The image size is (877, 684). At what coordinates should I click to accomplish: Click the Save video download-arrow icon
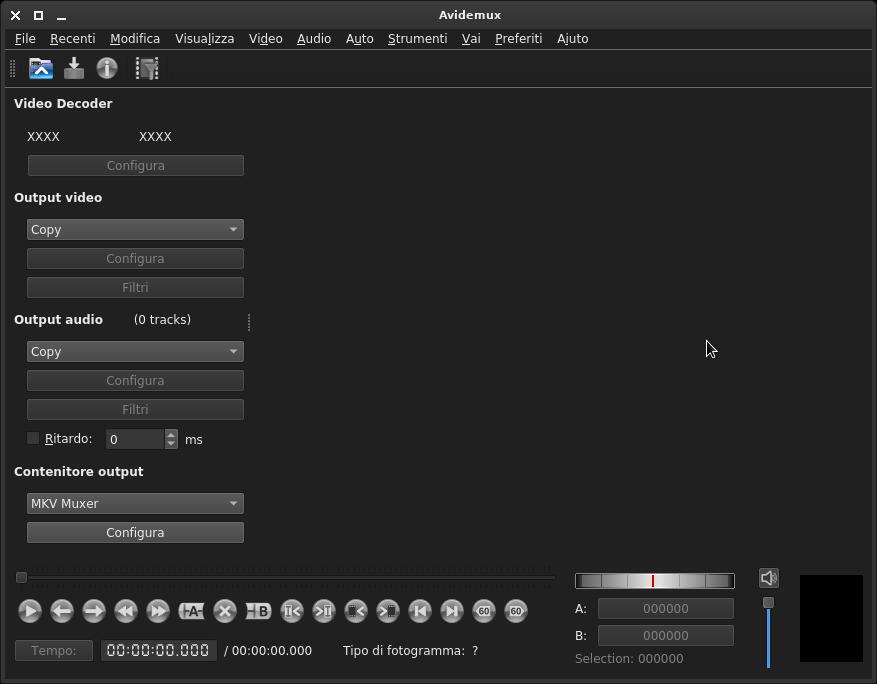click(x=74, y=68)
